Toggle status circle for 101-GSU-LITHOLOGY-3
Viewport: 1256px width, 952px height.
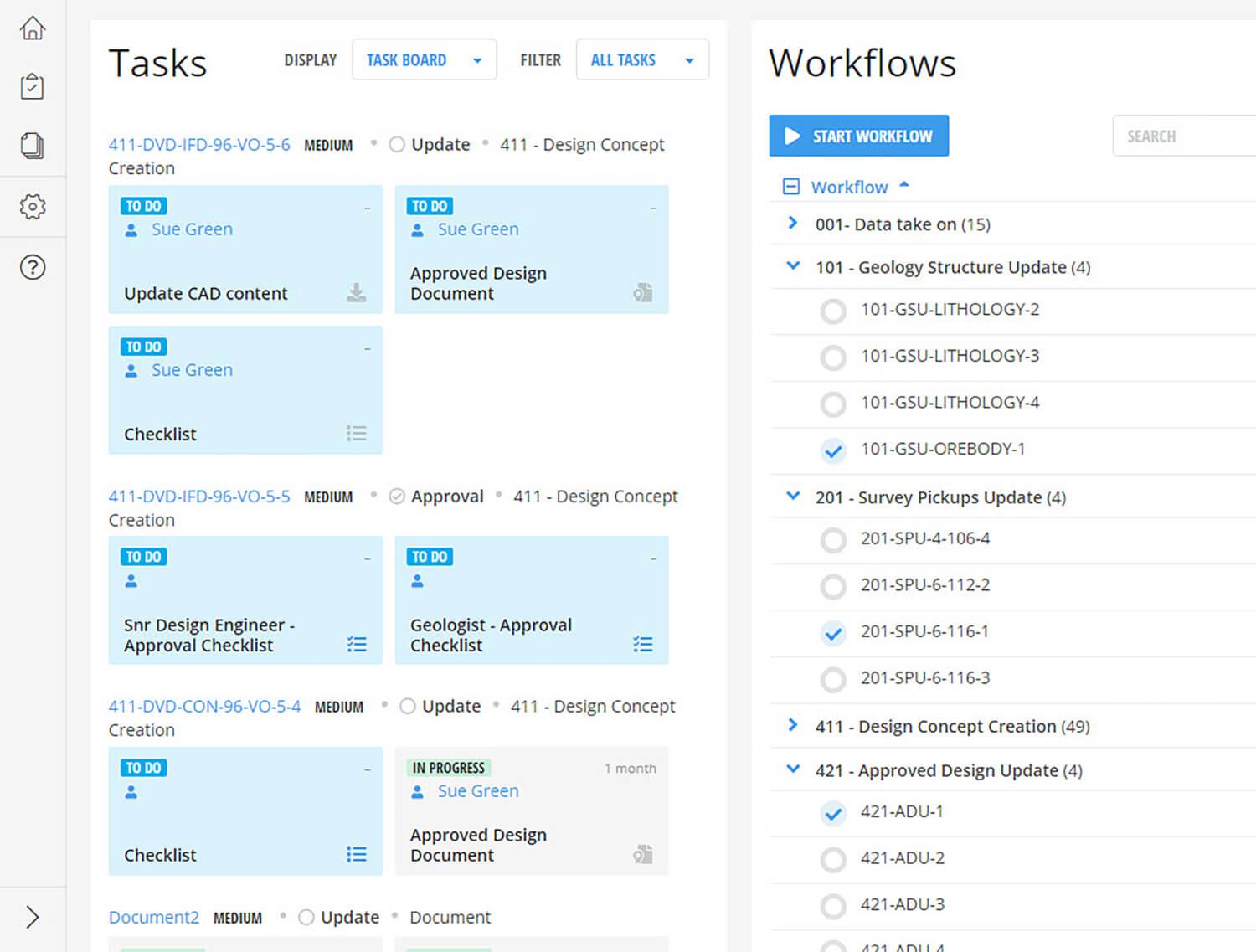(833, 358)
